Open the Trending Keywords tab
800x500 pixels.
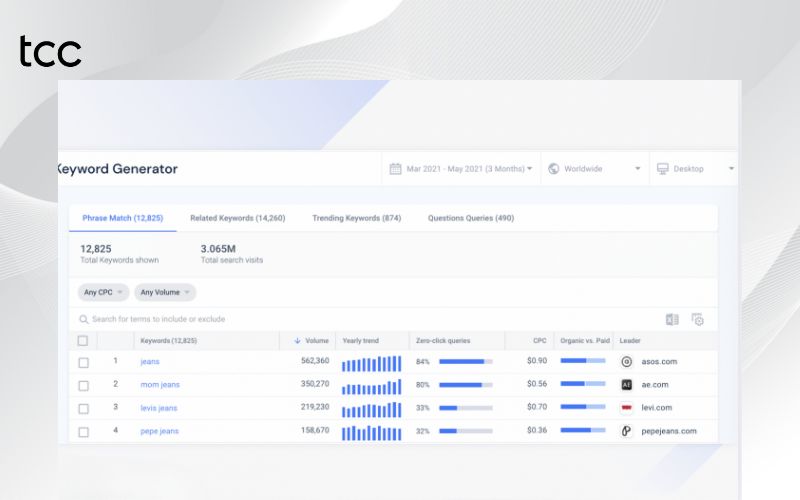(356, 218)
